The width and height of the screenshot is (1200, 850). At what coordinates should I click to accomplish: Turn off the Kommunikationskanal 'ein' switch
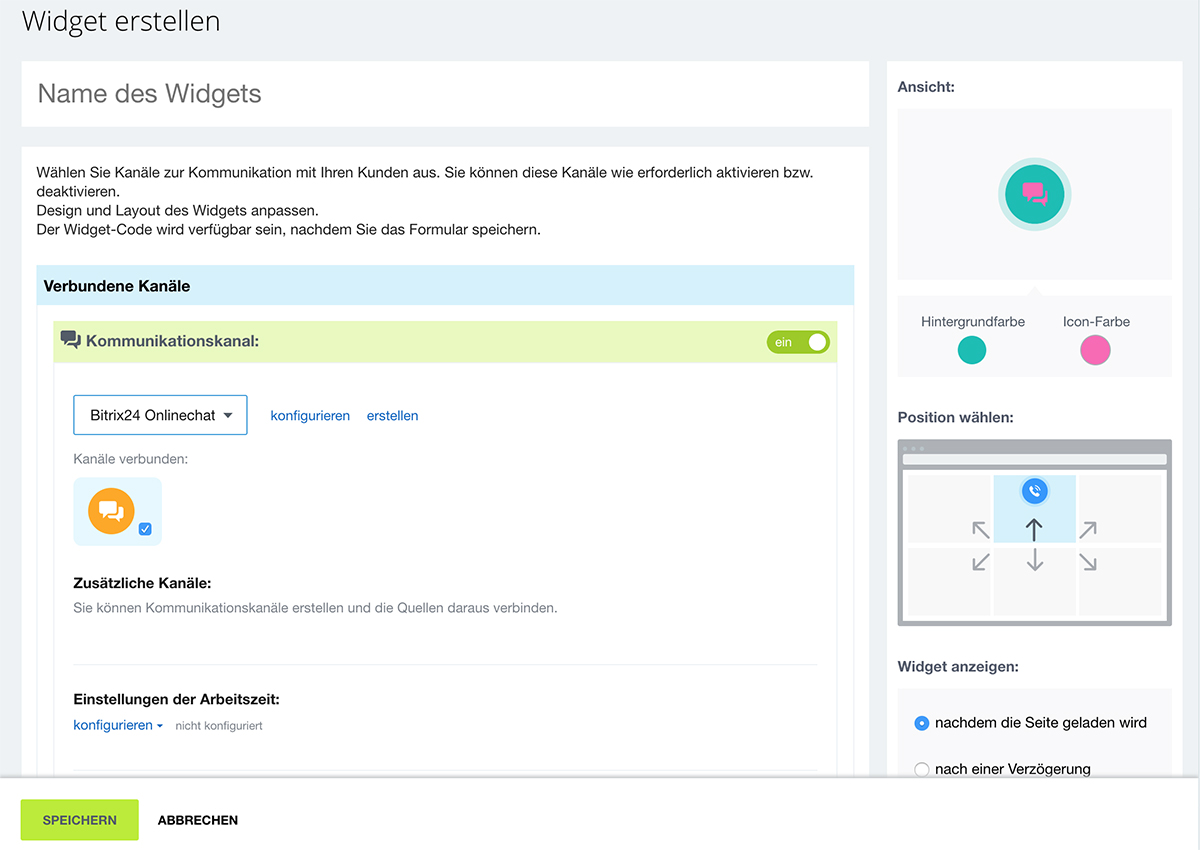[x=798, y=342]
